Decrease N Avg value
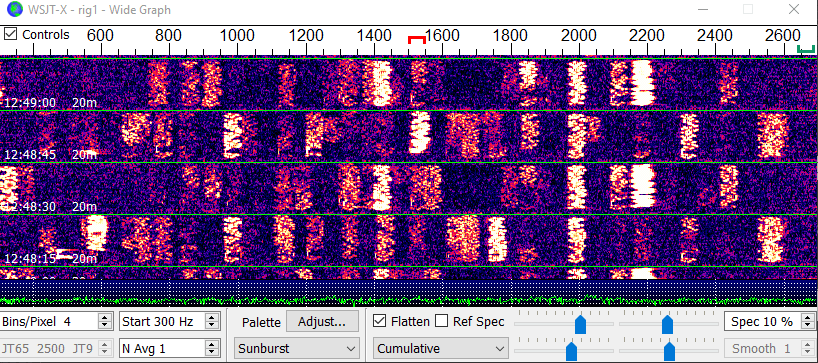The image size is (818, 363). pyautogui.click(x=211, y=352)
